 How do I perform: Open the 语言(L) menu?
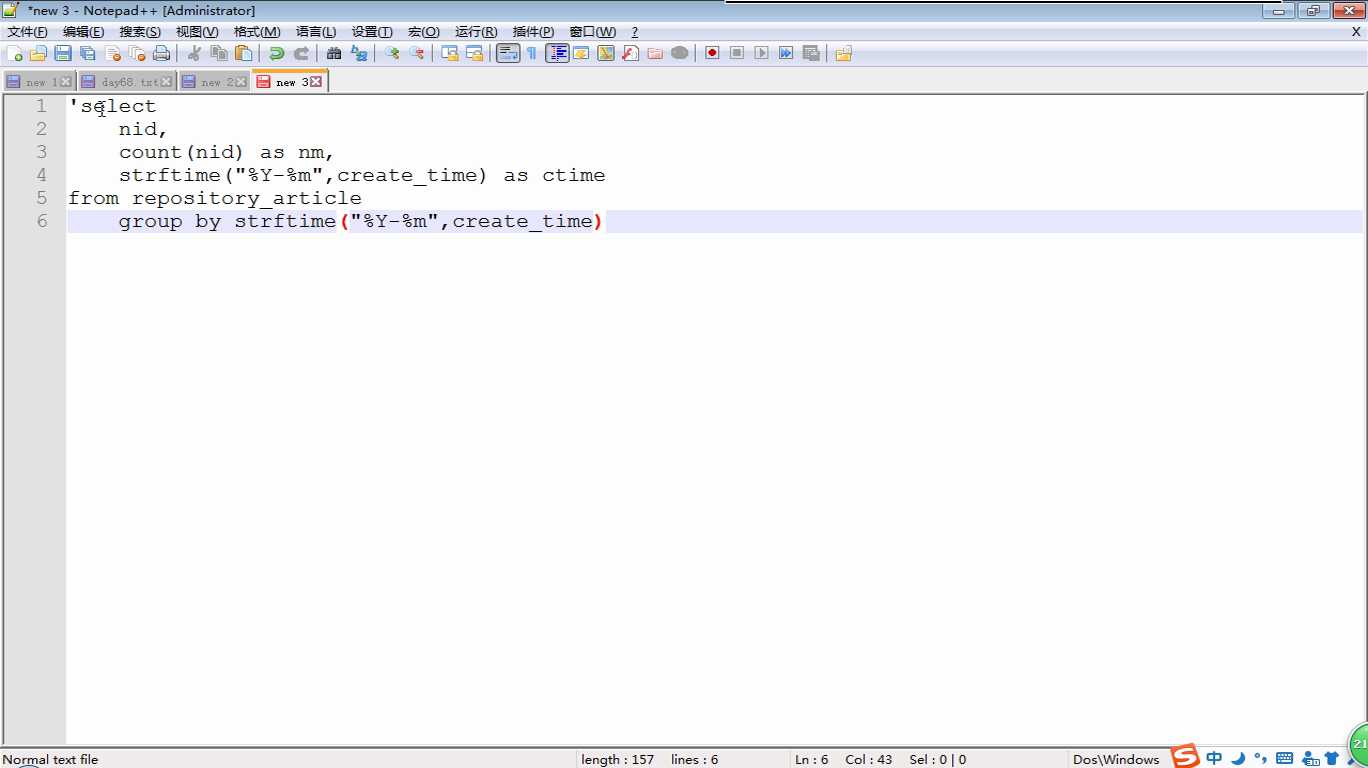click(x=316, y=32)
